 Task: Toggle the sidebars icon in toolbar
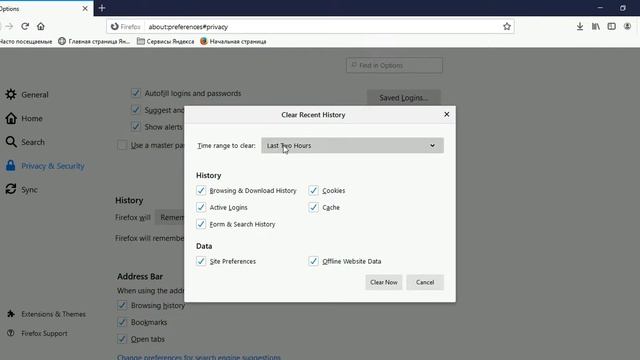click(611, 27)
